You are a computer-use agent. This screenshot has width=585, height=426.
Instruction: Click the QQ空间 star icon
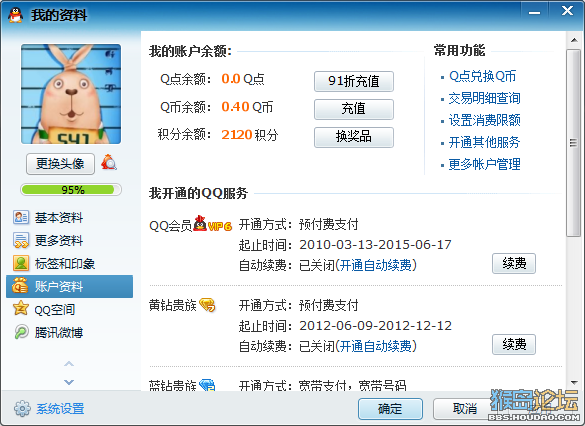pyautogui.click(x=21, y=308)
